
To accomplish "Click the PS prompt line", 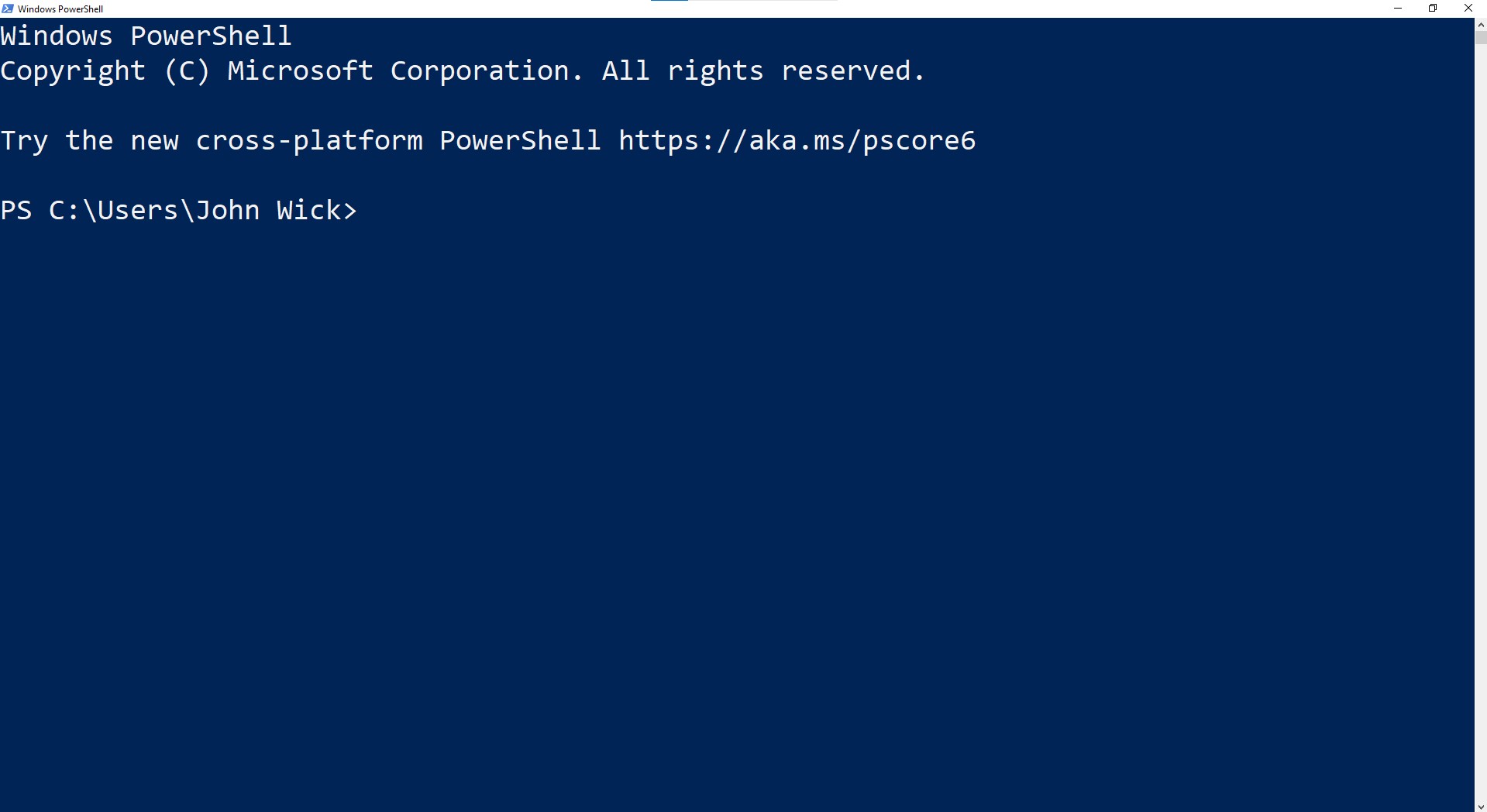I will (178, 211).
